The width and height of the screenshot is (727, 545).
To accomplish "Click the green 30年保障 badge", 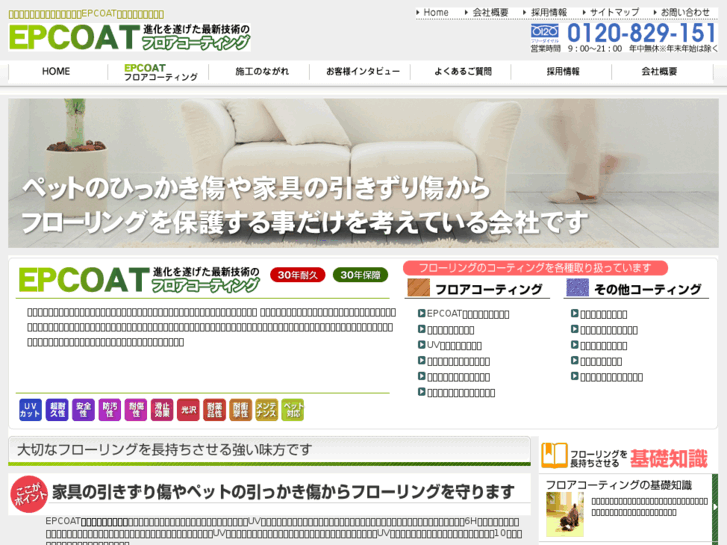I will pos(360,275).
